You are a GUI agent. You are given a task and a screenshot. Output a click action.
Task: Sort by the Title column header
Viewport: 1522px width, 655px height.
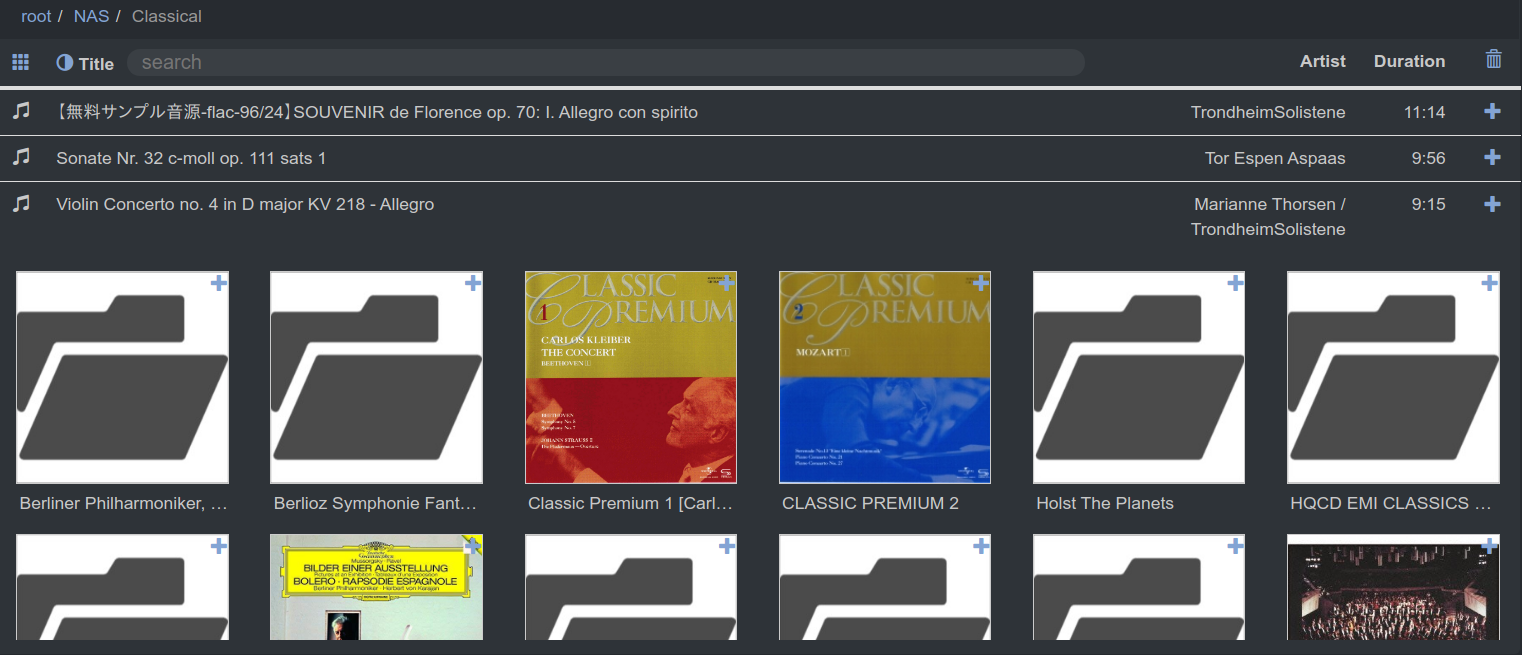click(96, 63)
